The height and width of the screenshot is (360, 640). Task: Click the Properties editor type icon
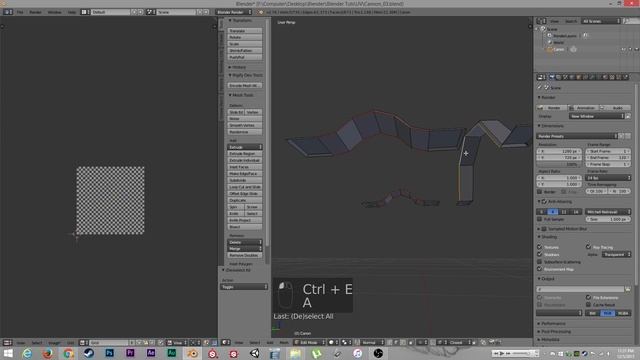click(x=541, y=77)
